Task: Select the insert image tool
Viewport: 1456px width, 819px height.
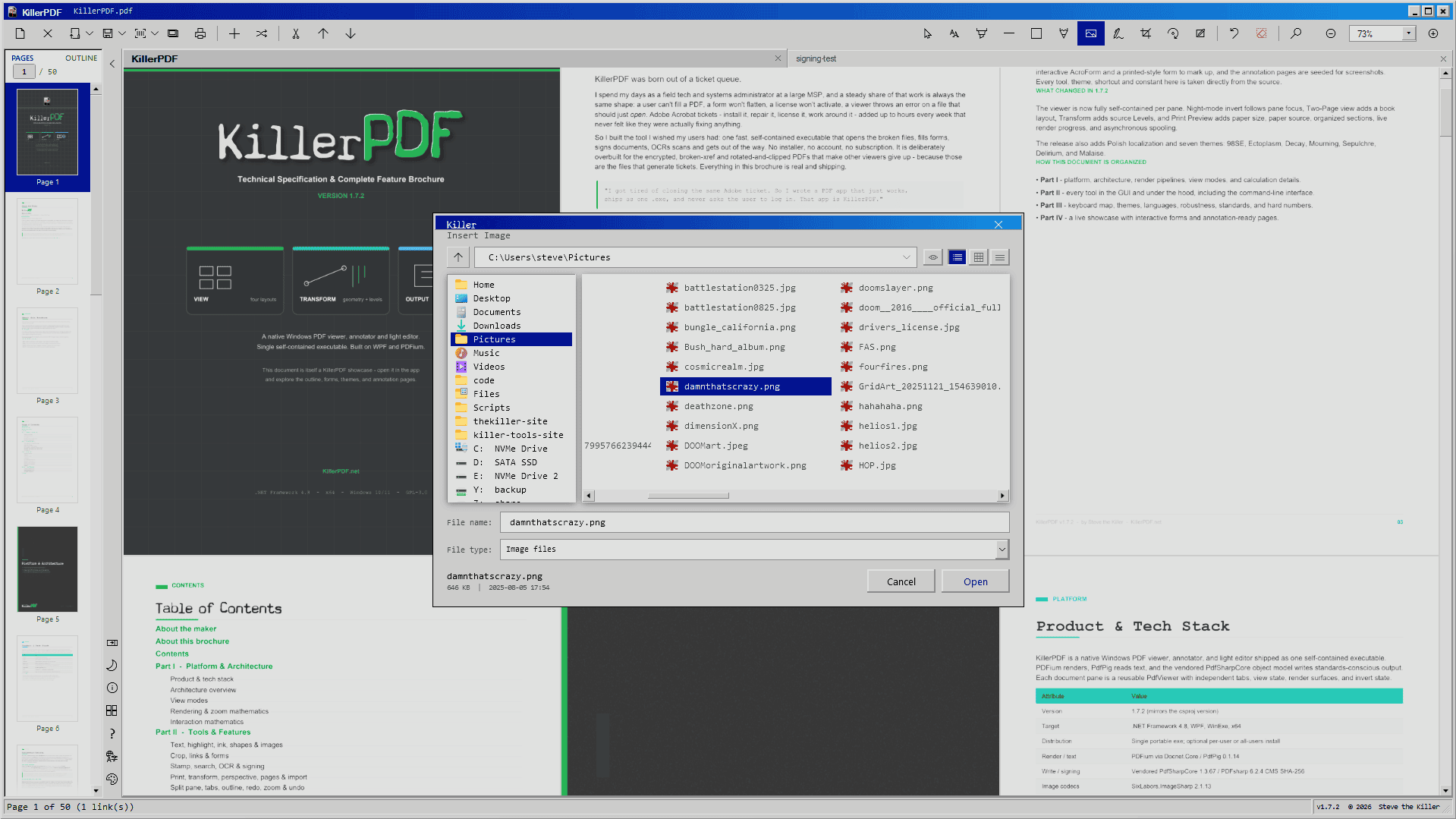Action: pos(1091,33)
